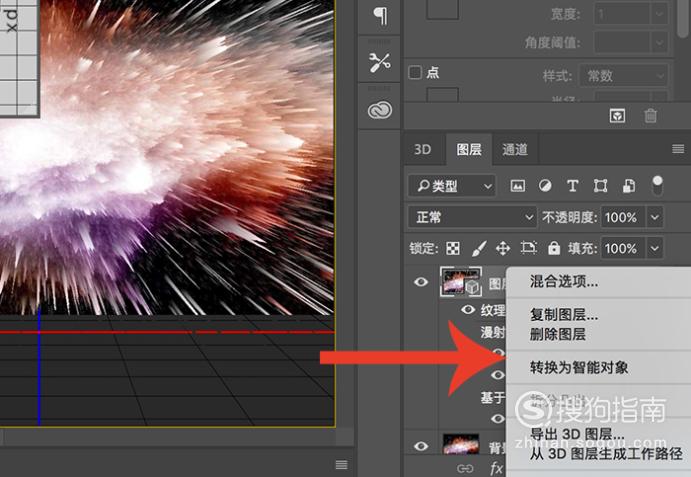The image size is (691, 477).
Task: Open the 正常 blend mode dropdown
Action: coord(472,217)
